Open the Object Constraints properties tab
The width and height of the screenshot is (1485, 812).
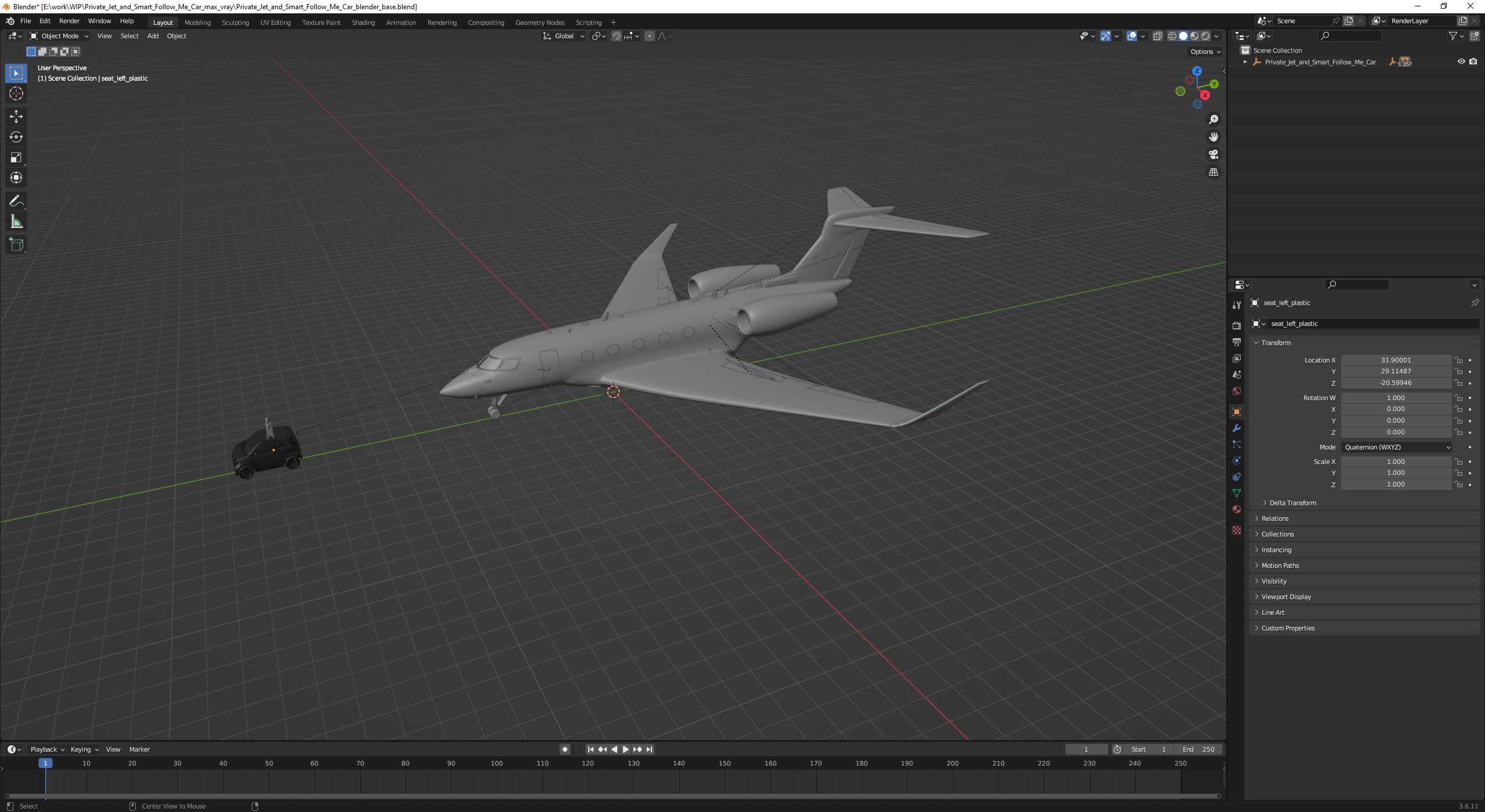[x=1237, y=477]
